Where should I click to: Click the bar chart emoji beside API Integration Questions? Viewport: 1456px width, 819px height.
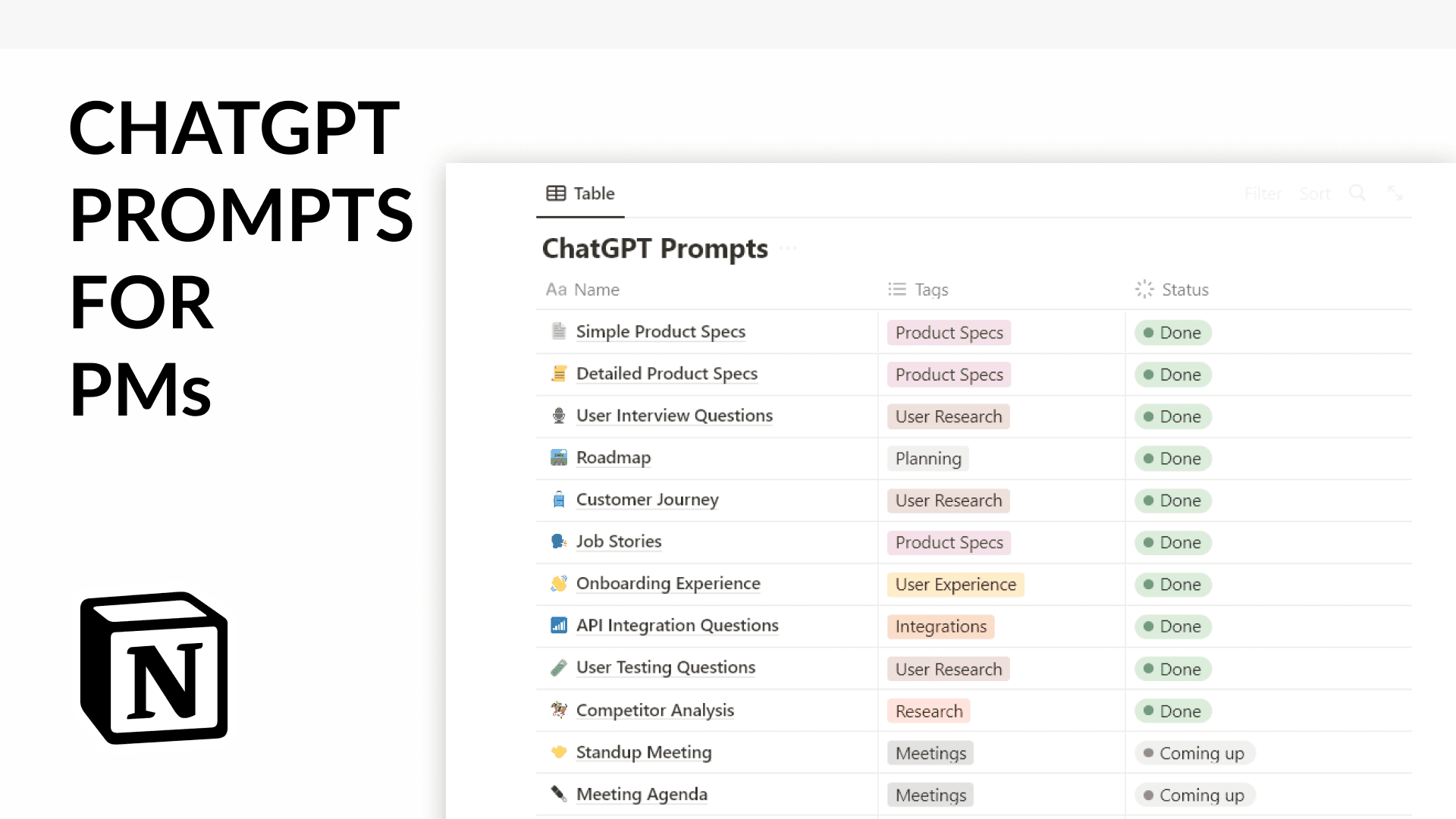click(559, 626)
